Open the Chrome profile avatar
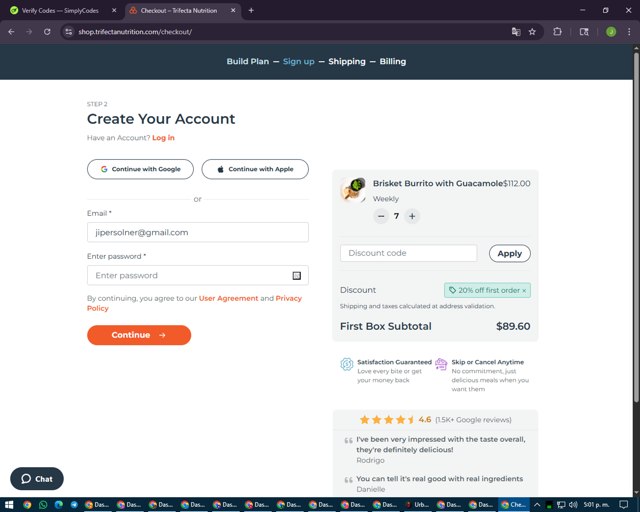 (x=611, y=32)
